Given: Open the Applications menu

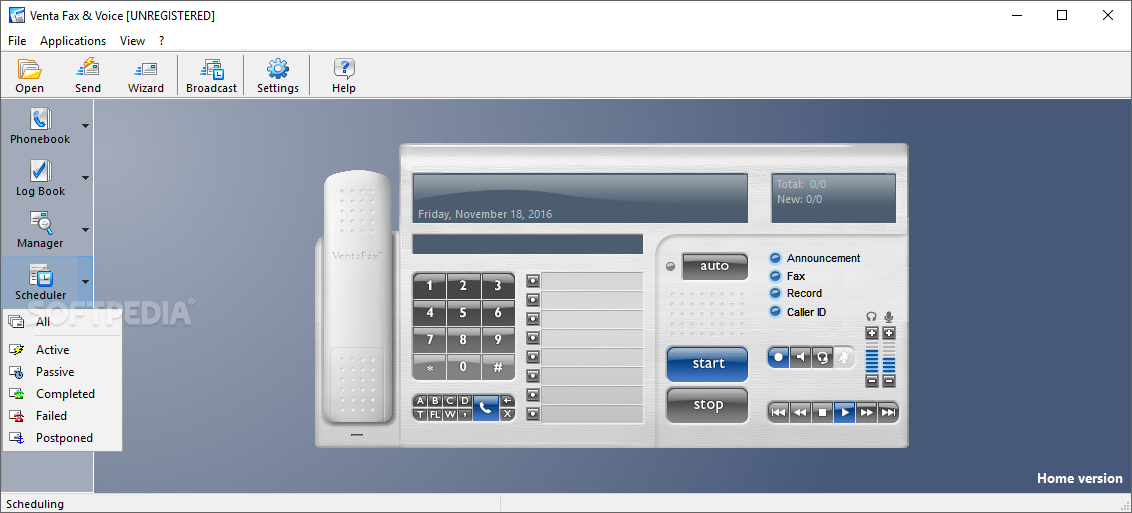Looking at the screenshot, I should point(73,41).
